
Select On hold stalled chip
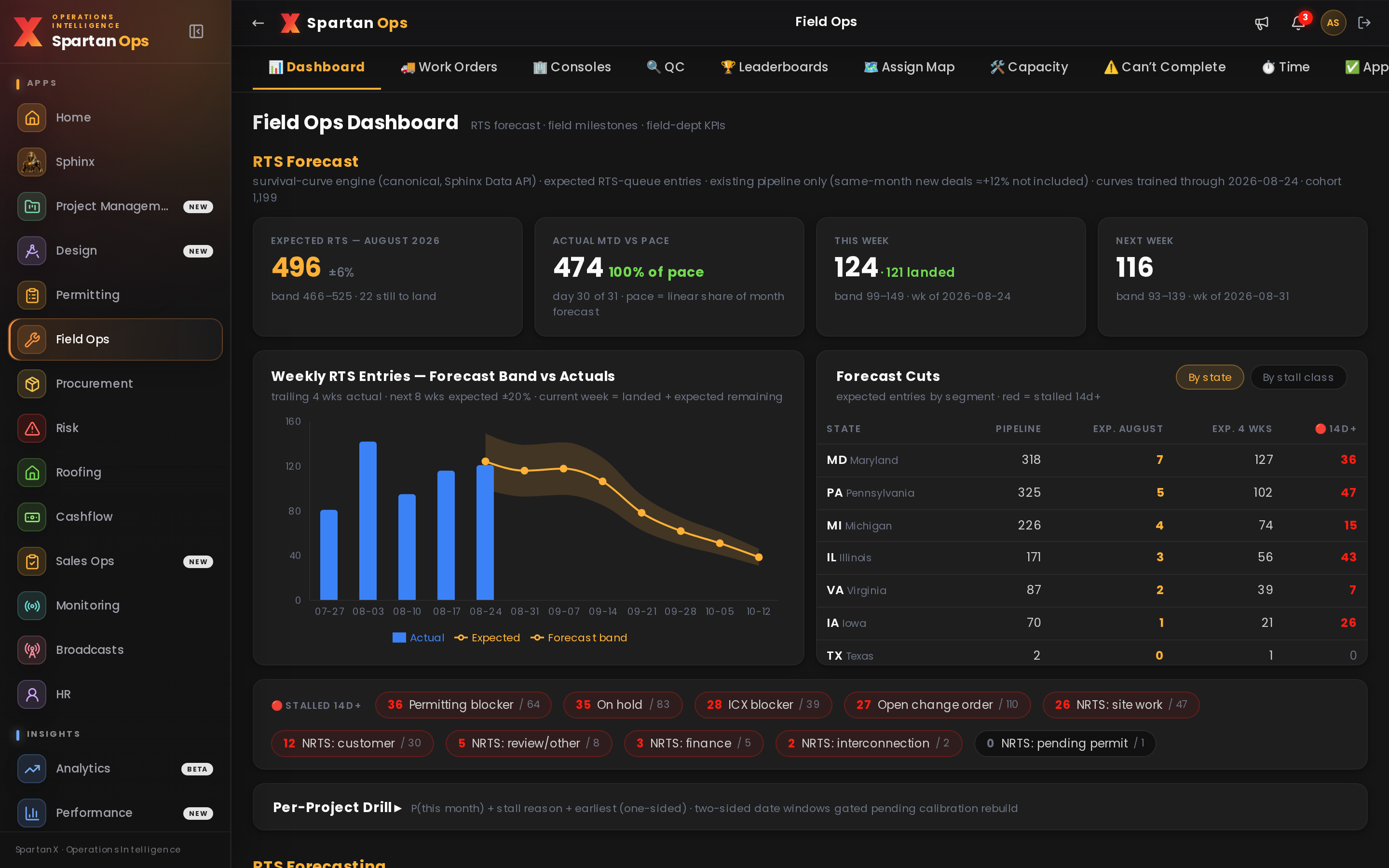point(623,705)
